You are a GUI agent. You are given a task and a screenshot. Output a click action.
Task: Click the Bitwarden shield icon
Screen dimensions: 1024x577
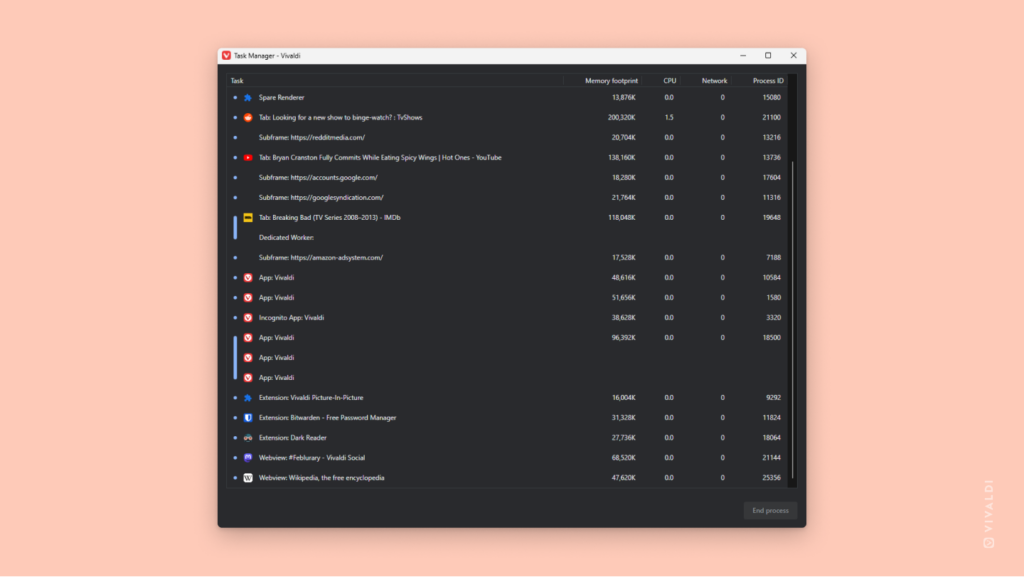[x=248, y=418]
